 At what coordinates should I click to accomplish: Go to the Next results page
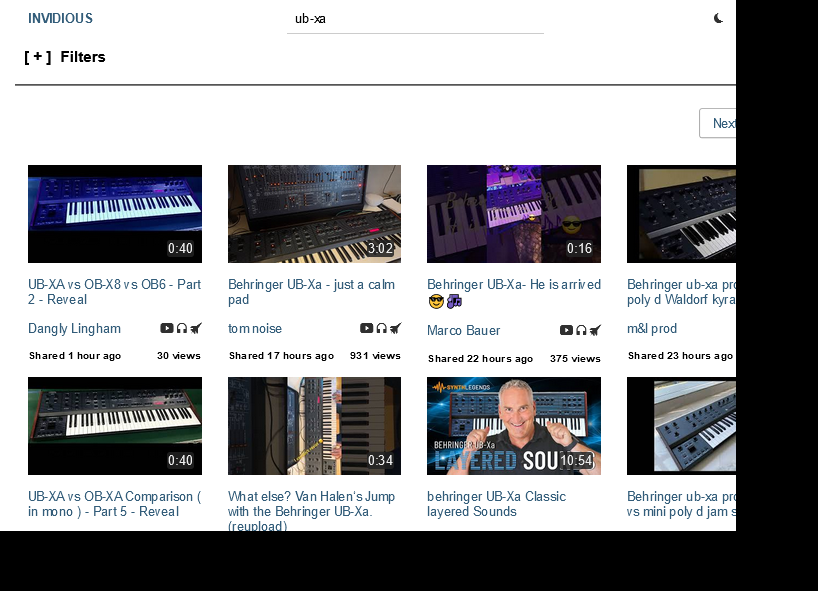click(718, 123)
